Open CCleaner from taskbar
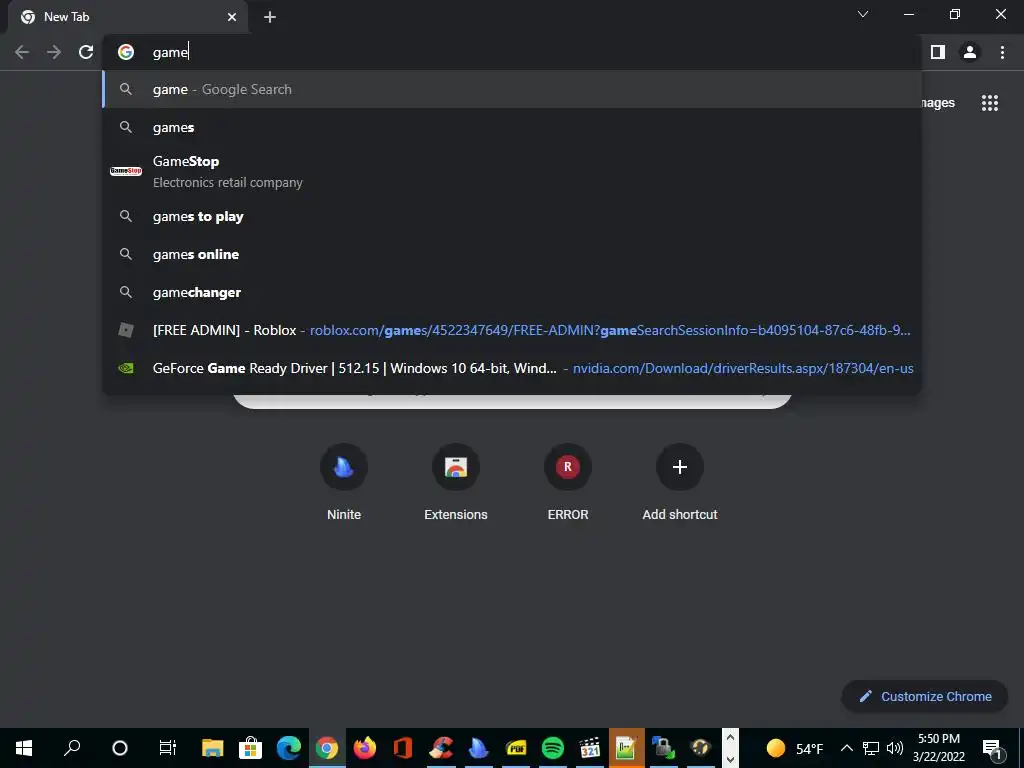The image size is (1024, 768). coord(441,748)
